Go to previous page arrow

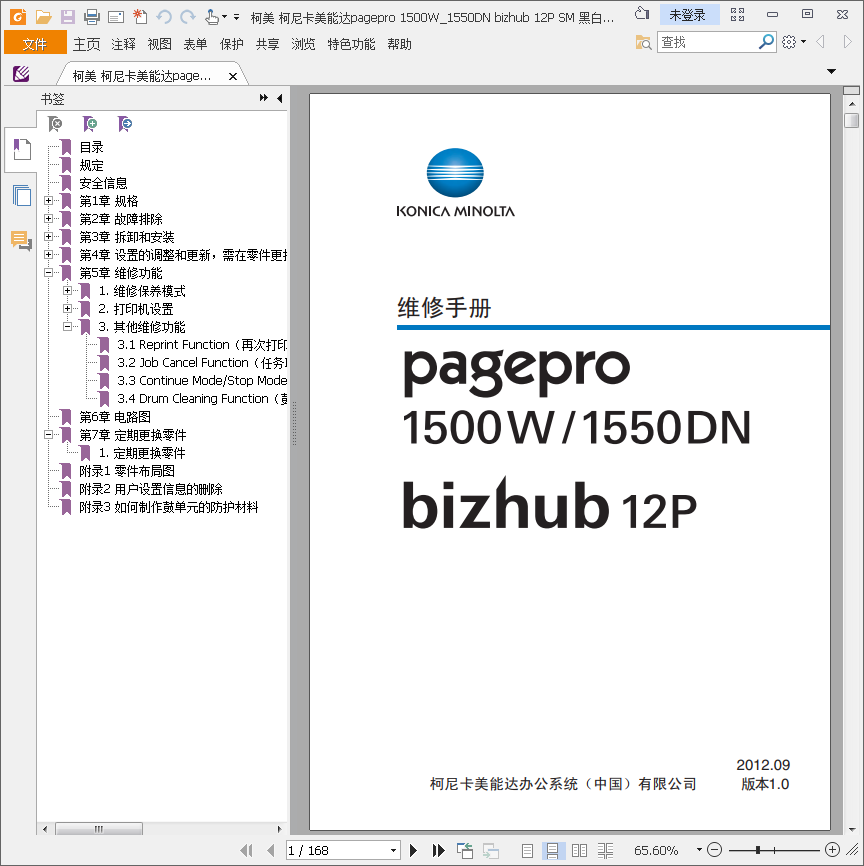tap(270, 850)
